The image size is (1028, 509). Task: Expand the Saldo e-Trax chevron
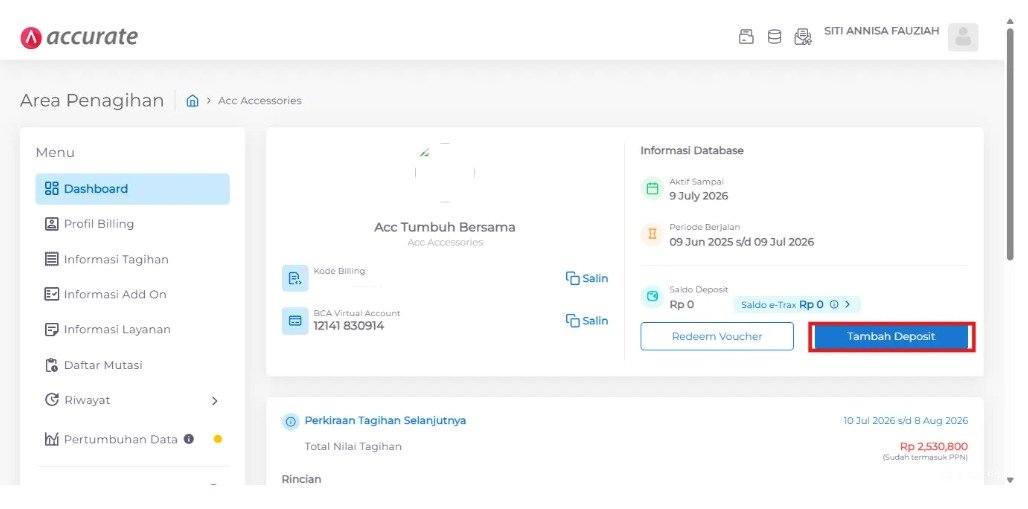(x=848, y=304)
